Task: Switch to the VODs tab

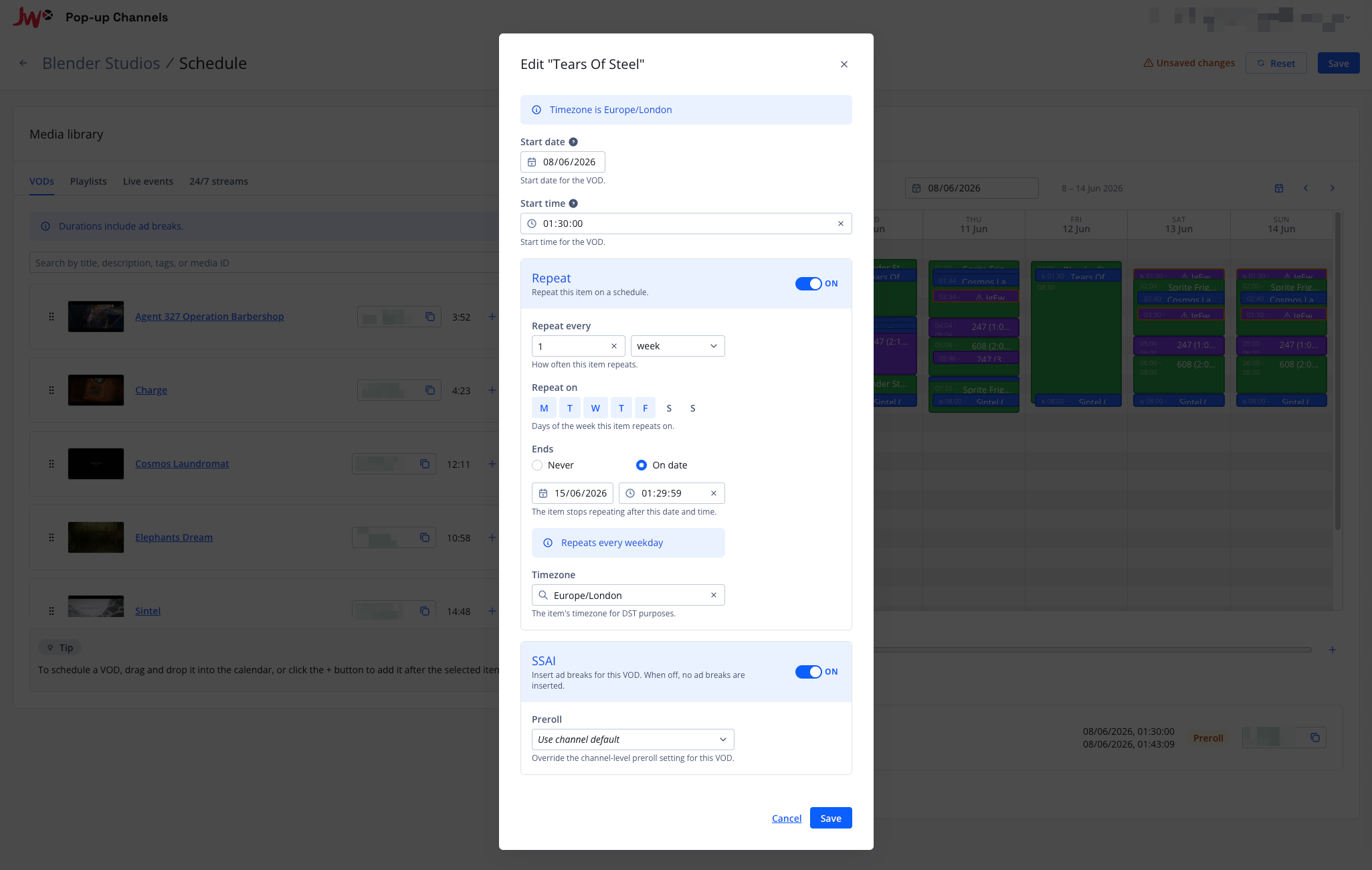Action: [41, 181]
